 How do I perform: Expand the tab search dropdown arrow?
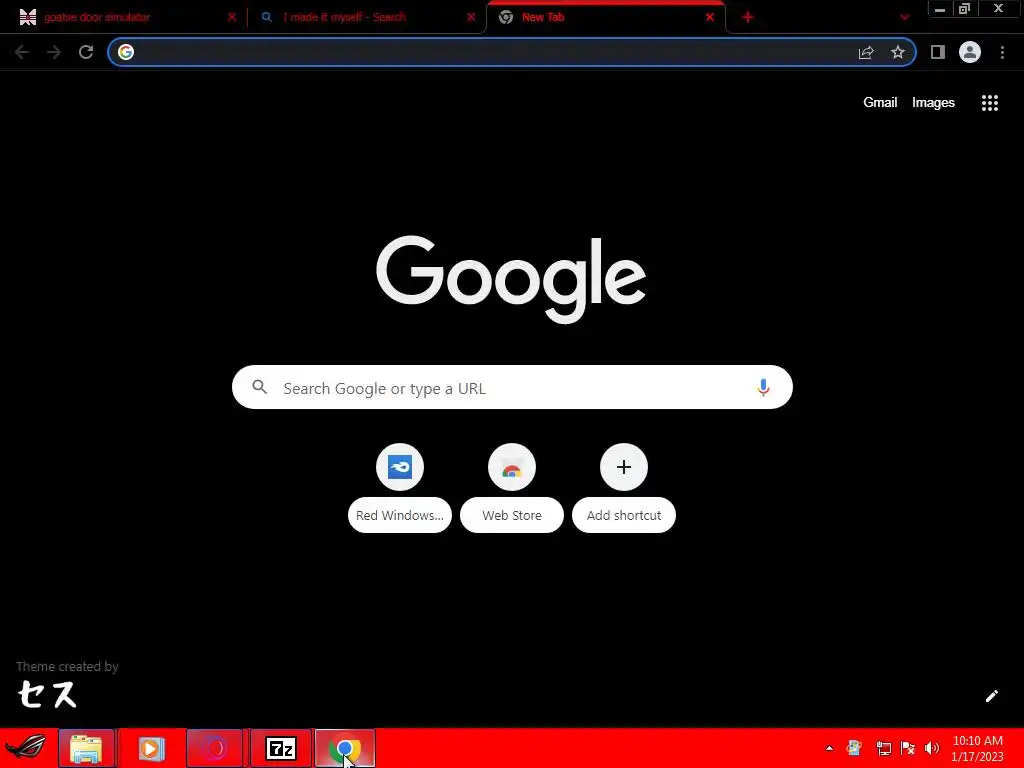point(904,18)
